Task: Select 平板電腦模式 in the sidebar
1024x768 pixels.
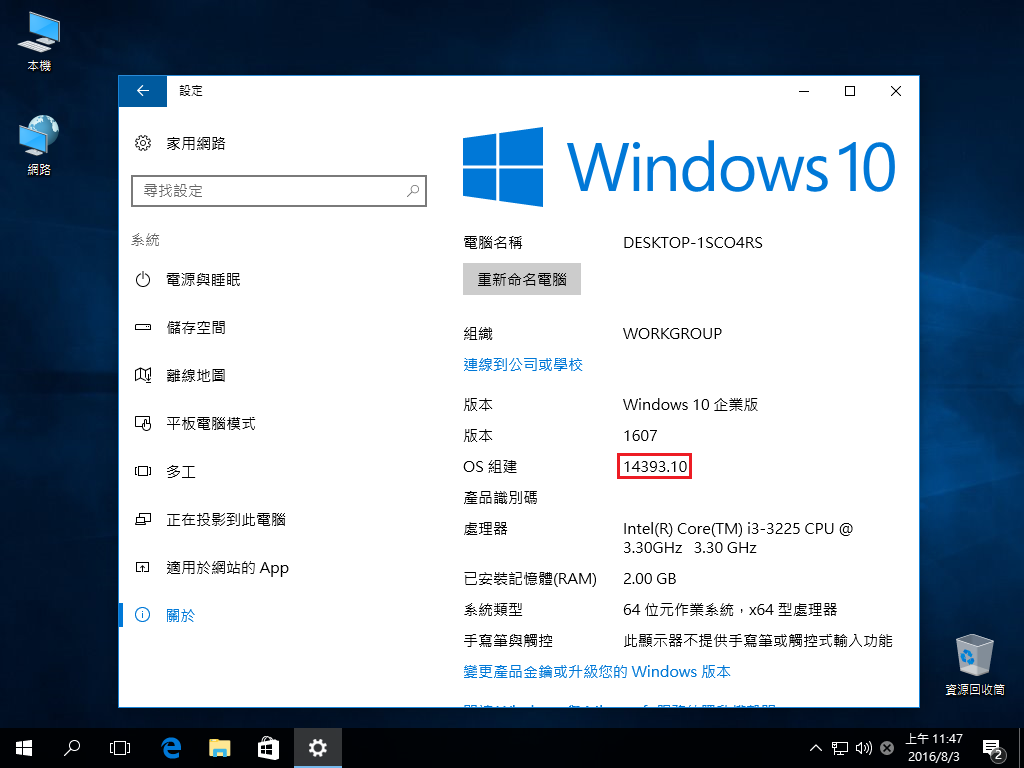Action: coord(273,423)
